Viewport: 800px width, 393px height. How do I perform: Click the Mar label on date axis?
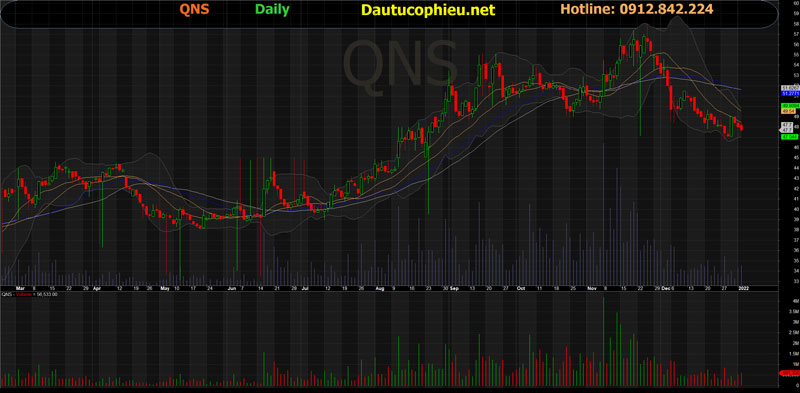pyautogui.click(x=20, y=288)
